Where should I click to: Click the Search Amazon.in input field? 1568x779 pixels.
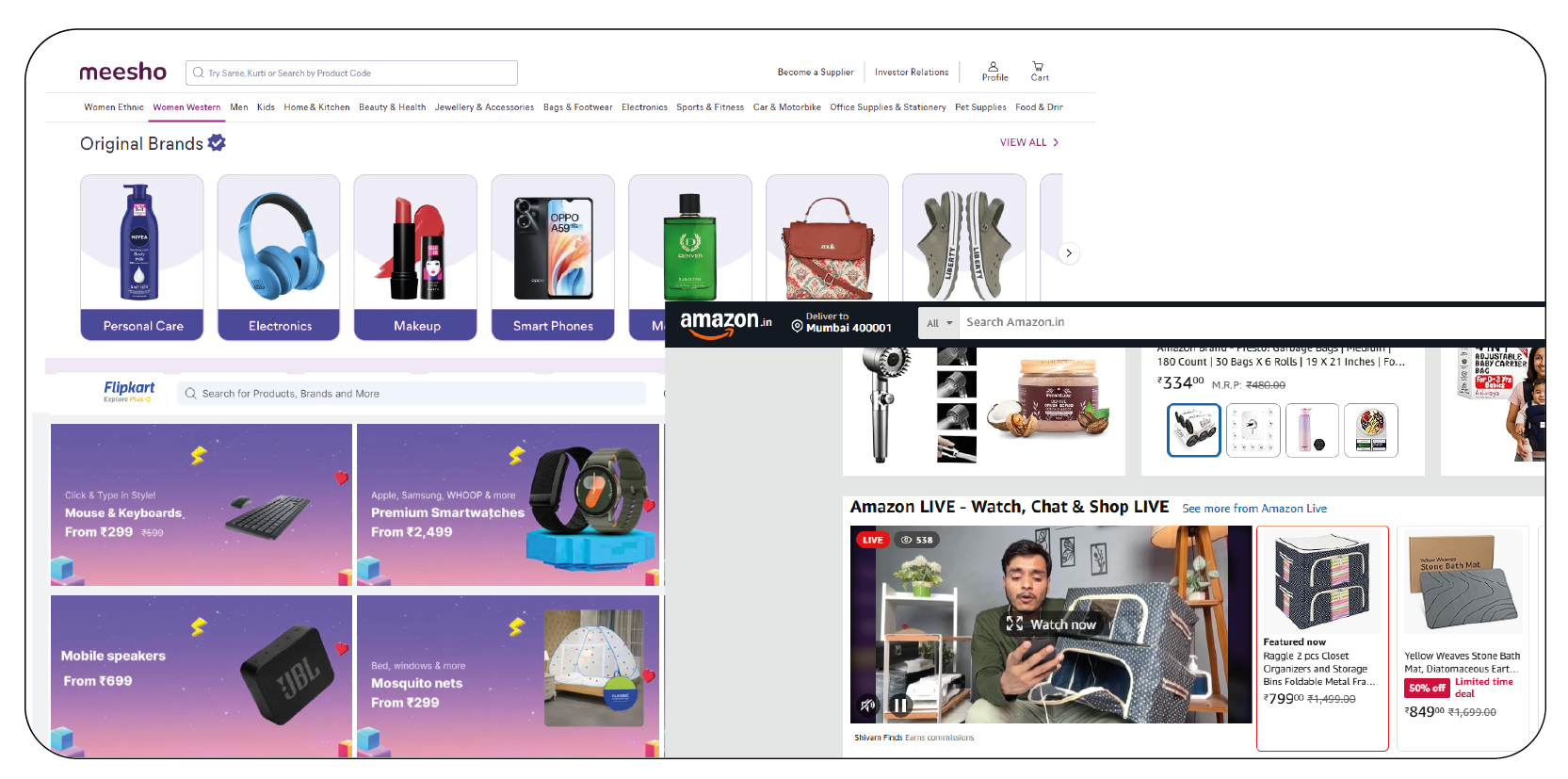coord(1253,322)
